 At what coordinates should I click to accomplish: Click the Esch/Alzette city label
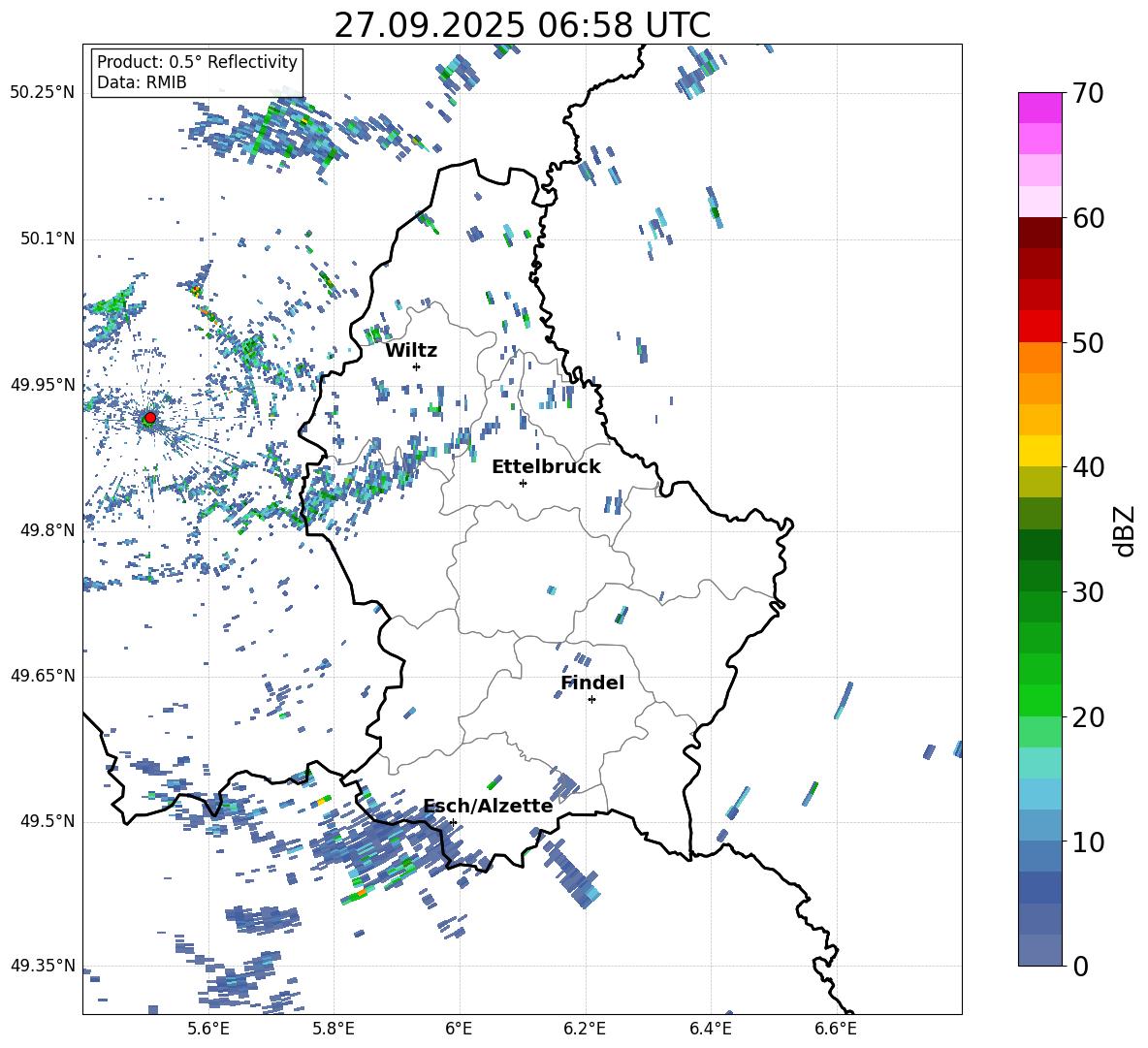[x=489, y=807]
